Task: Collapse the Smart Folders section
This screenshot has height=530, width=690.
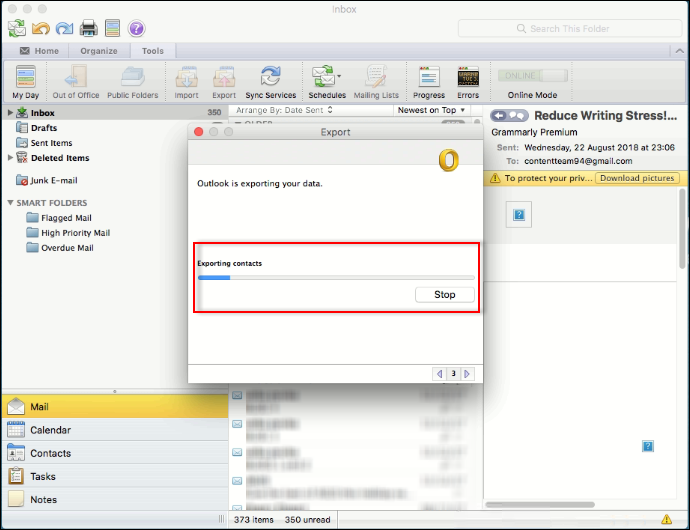Action: point(10,203)
